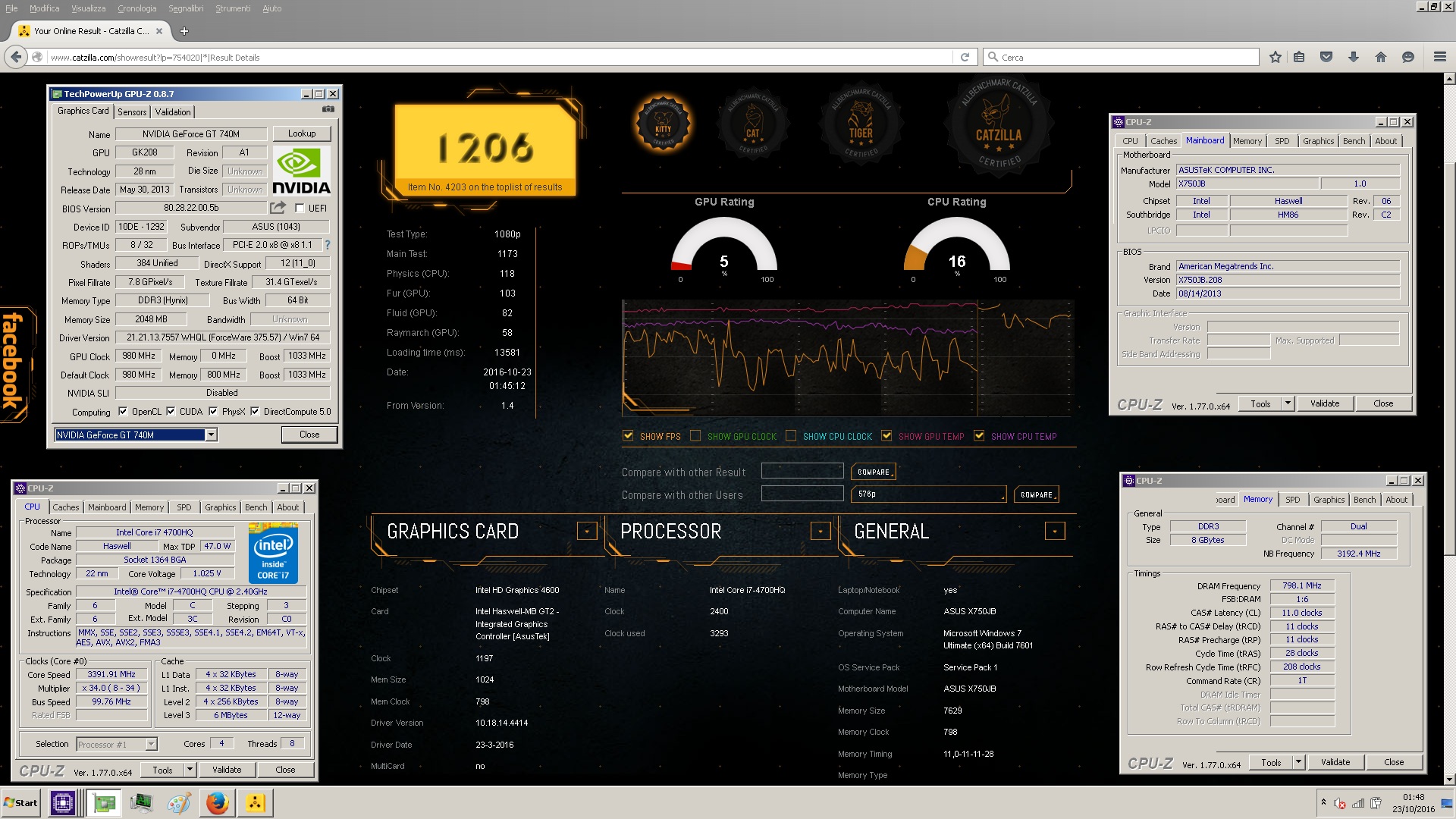Viewport: 1456px width, 819px height.
Task: Switch to the Validation tab in GPU-Z
Action: [x=173, y=112]
